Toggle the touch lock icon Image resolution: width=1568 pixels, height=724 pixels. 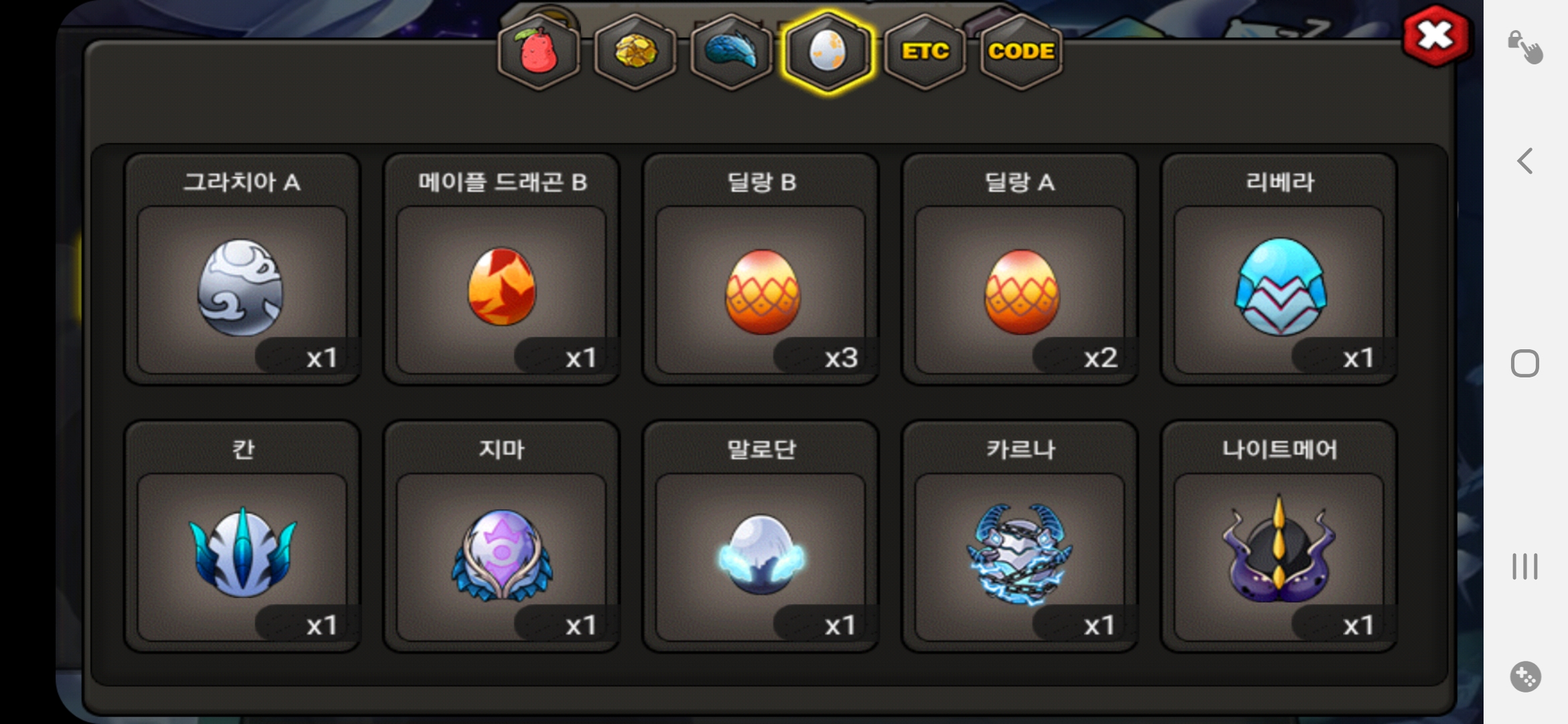tap(1525, 47)
